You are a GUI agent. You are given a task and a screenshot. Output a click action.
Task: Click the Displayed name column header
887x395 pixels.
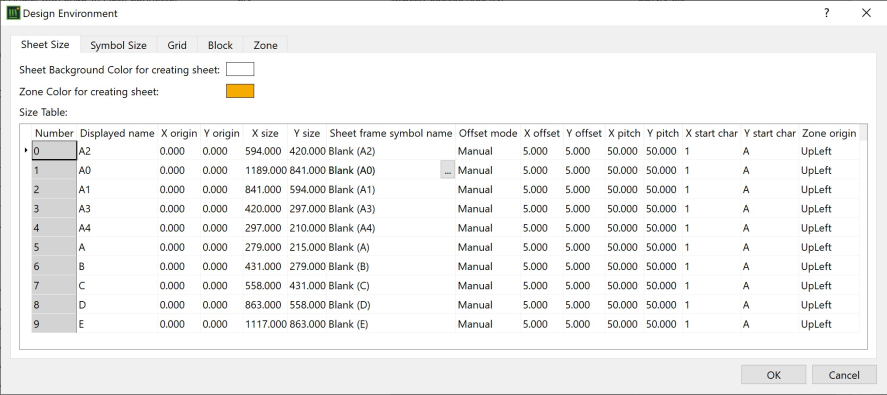click(x=117, y=133)
